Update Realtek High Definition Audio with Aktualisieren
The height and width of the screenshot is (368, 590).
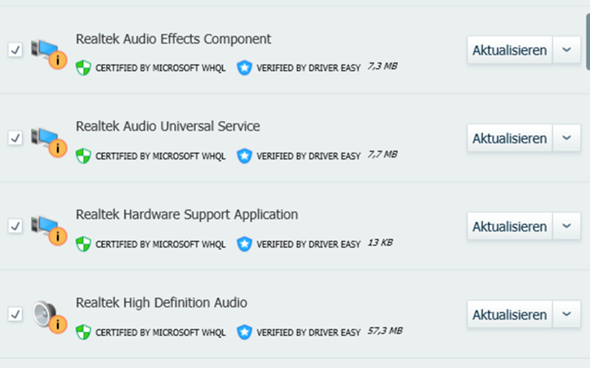(509, 314)
